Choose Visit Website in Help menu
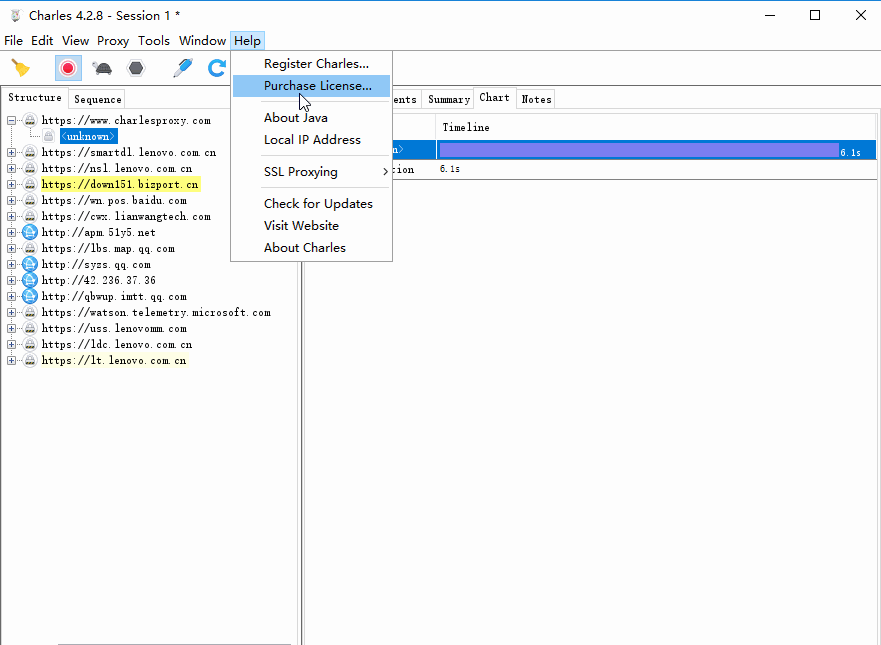The width and height of the screenshot is (881, 645). click(x=311, y=225)
